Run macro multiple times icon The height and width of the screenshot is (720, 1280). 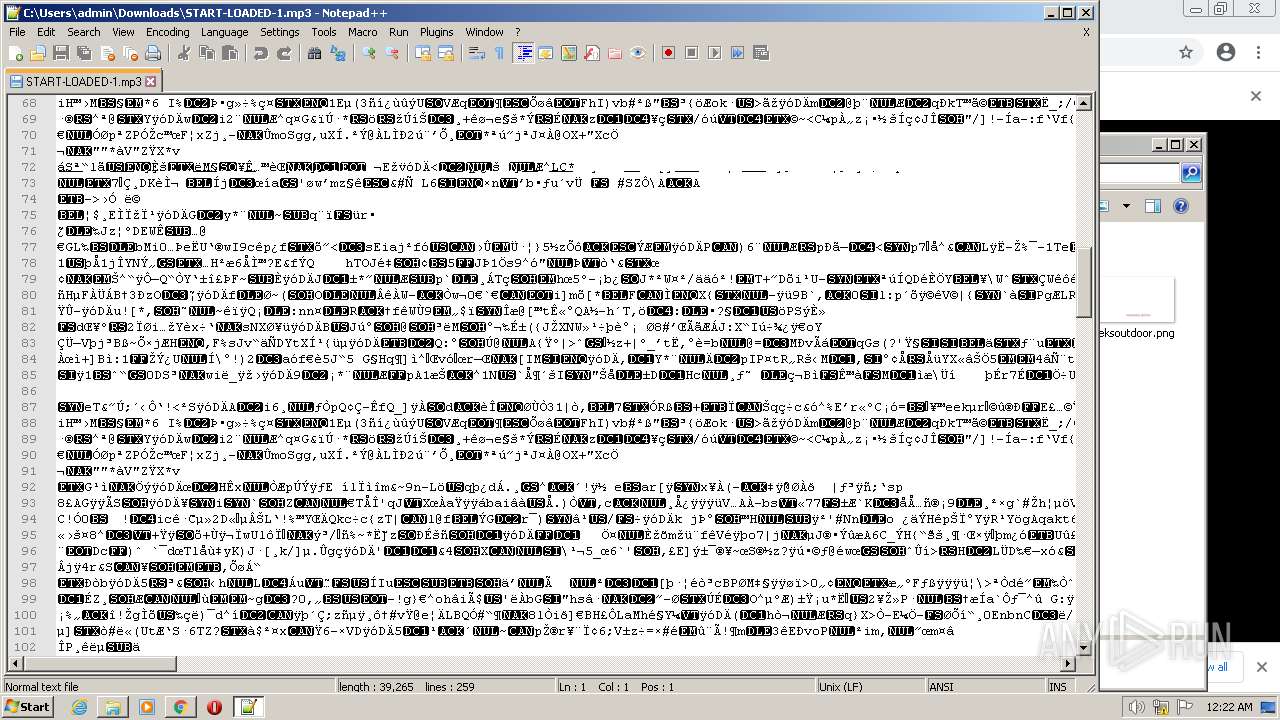[737, 53]
